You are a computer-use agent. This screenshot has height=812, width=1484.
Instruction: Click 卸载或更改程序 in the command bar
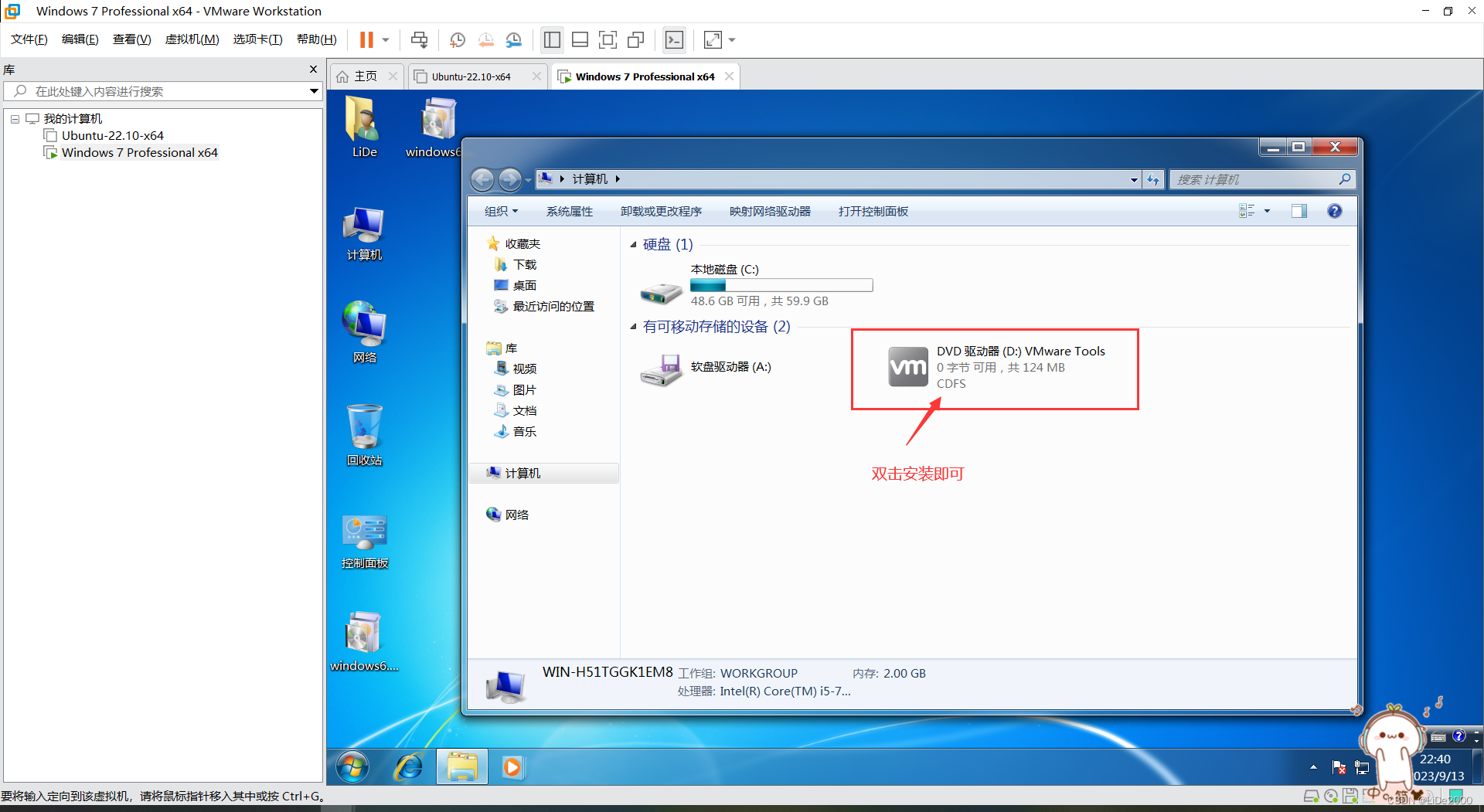tap(661, 211)
